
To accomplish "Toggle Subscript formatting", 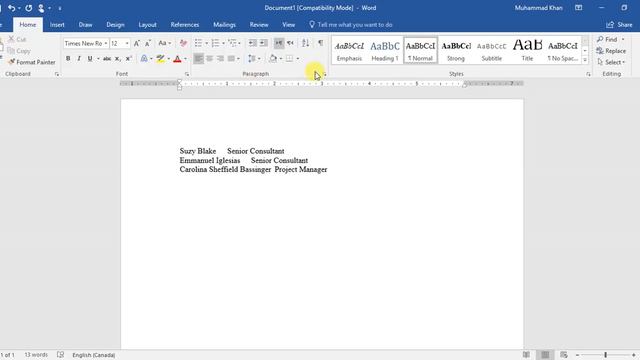I will coord(118,59).
